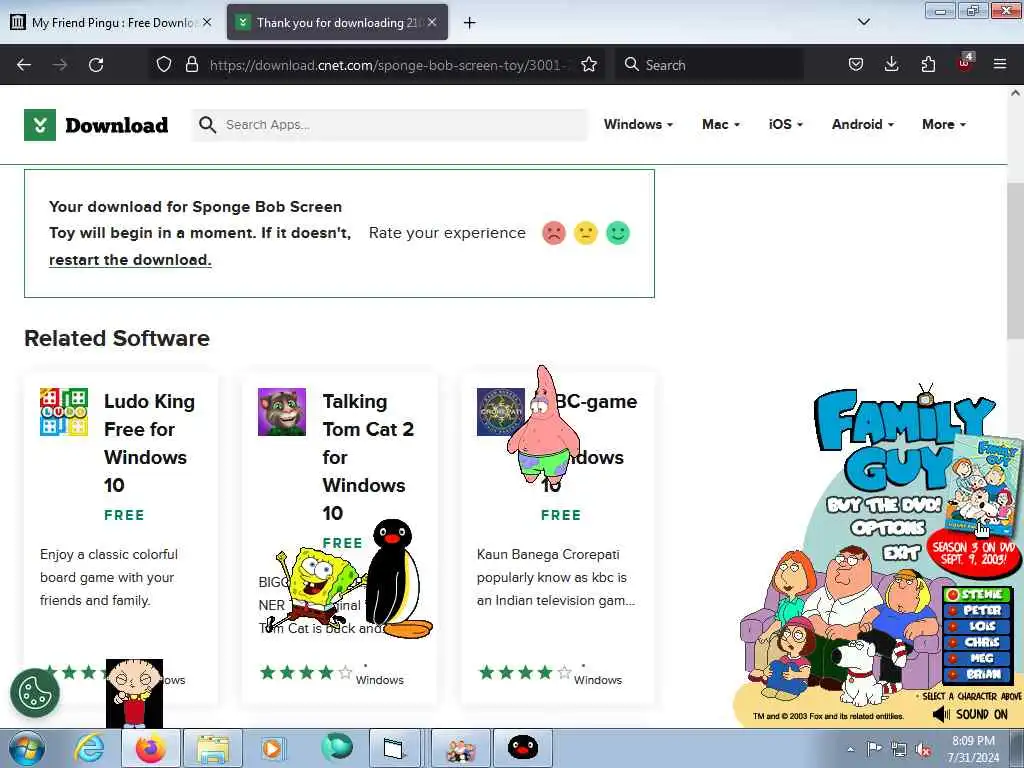
Task: Rate experience with the yellow neutral face
Action: point(586,233)
